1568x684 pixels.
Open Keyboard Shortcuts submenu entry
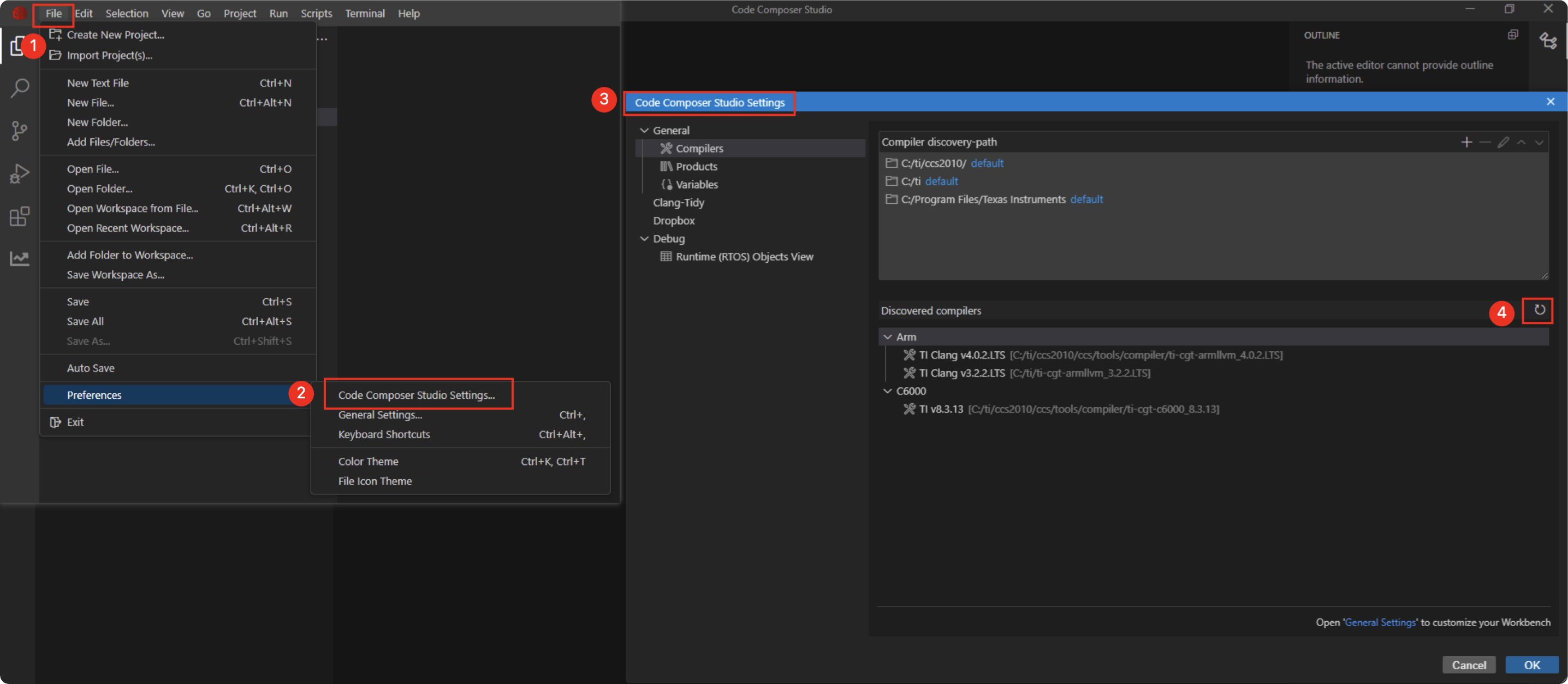point(461,434)
